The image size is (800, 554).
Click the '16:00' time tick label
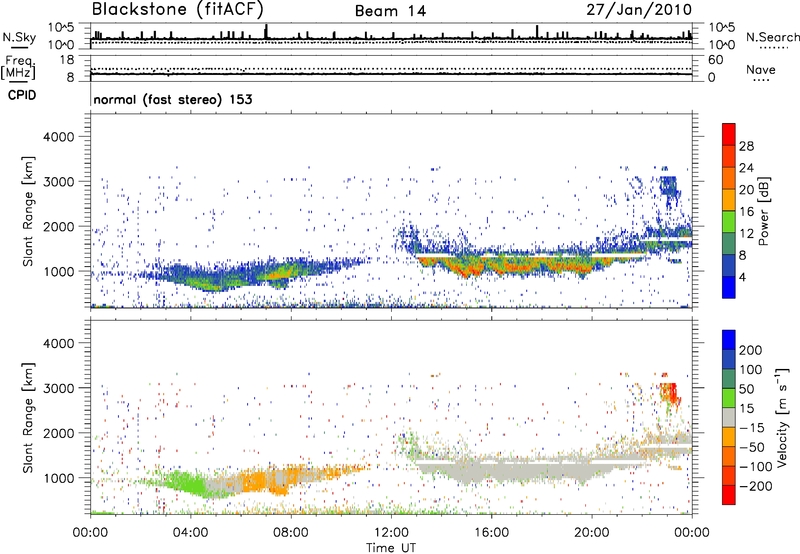tap(491, 533)
